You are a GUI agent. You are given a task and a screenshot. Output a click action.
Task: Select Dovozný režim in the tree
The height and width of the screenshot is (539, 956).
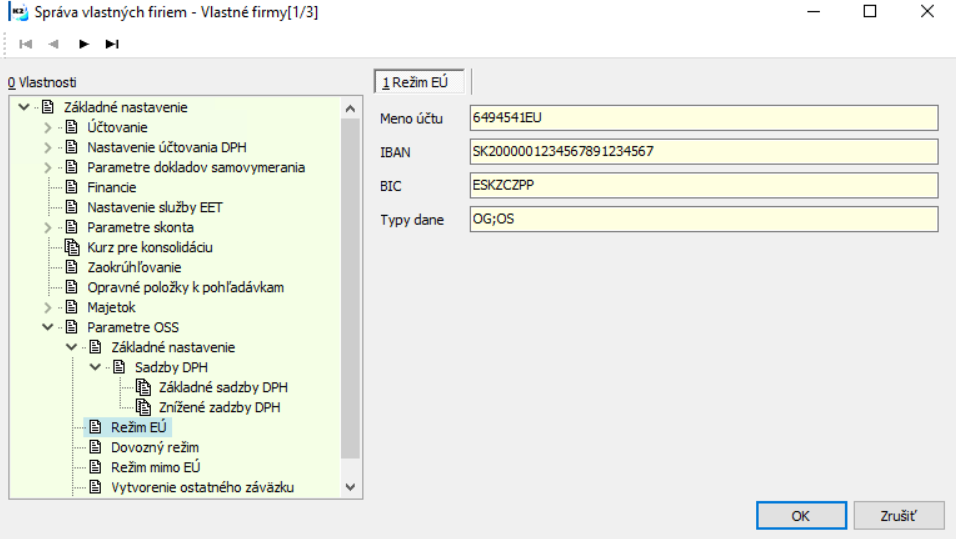click(155, 448)
